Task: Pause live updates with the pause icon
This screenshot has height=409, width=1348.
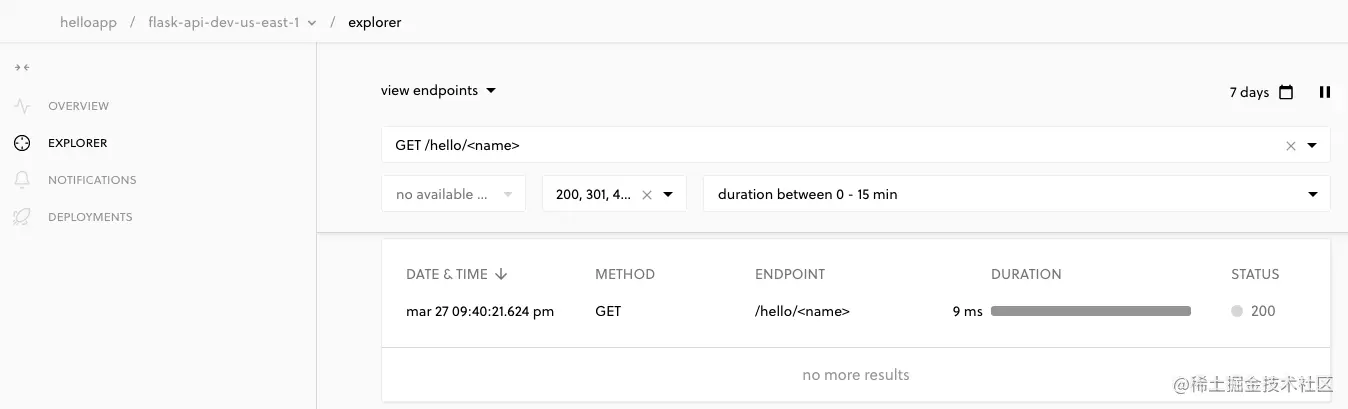Action: 1325,92
